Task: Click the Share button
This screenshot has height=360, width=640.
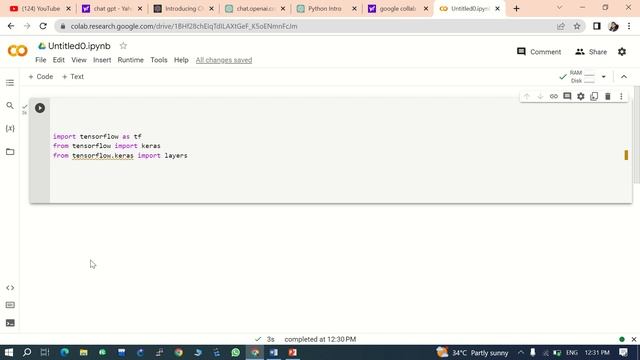Action: pos(591,52)
